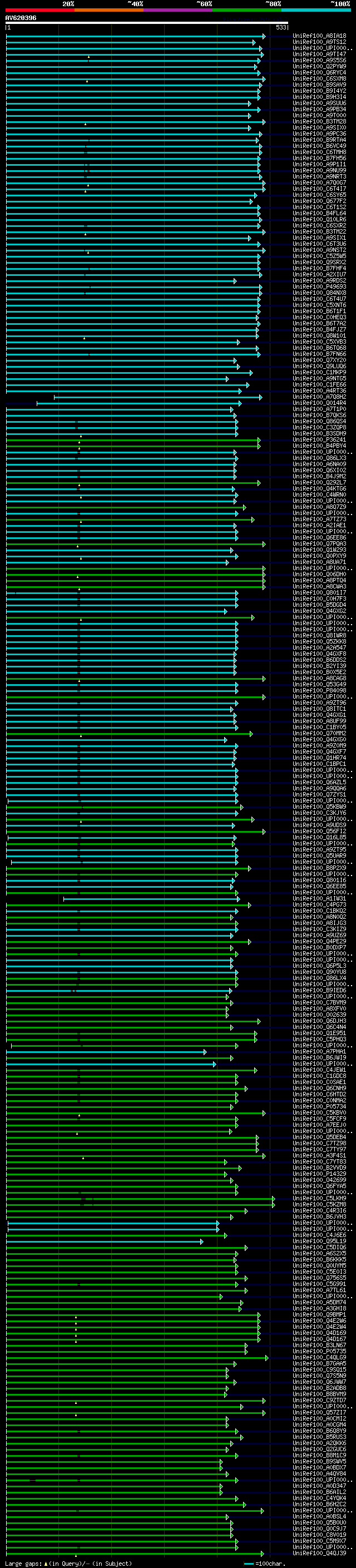Viewport: 356px width, 1568px height.
Task: Select label UniRef100_Q292L7
Action: click(x=319, y=483)
